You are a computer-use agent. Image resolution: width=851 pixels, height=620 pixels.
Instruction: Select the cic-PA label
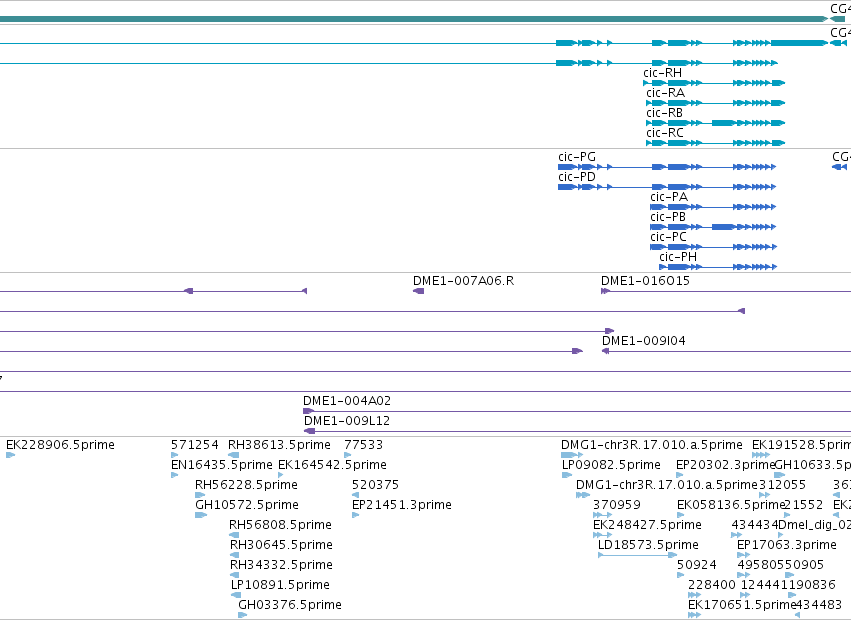pyautogui.click(x=669, y=197)
